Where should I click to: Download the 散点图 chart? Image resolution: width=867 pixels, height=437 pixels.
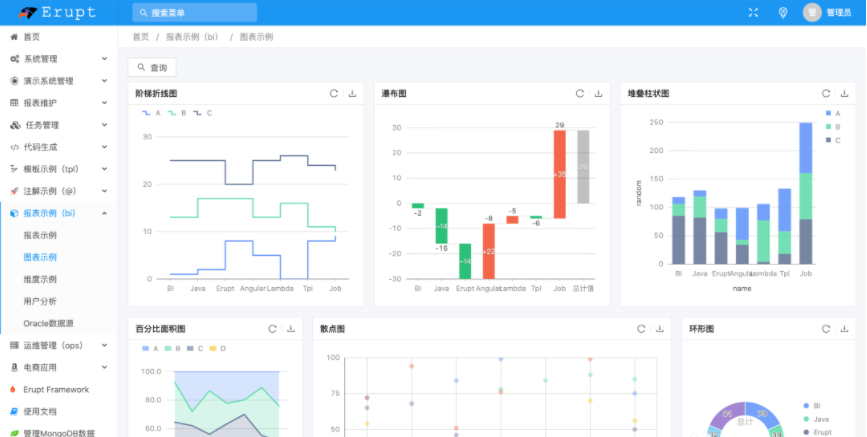[x=660, y=329]
